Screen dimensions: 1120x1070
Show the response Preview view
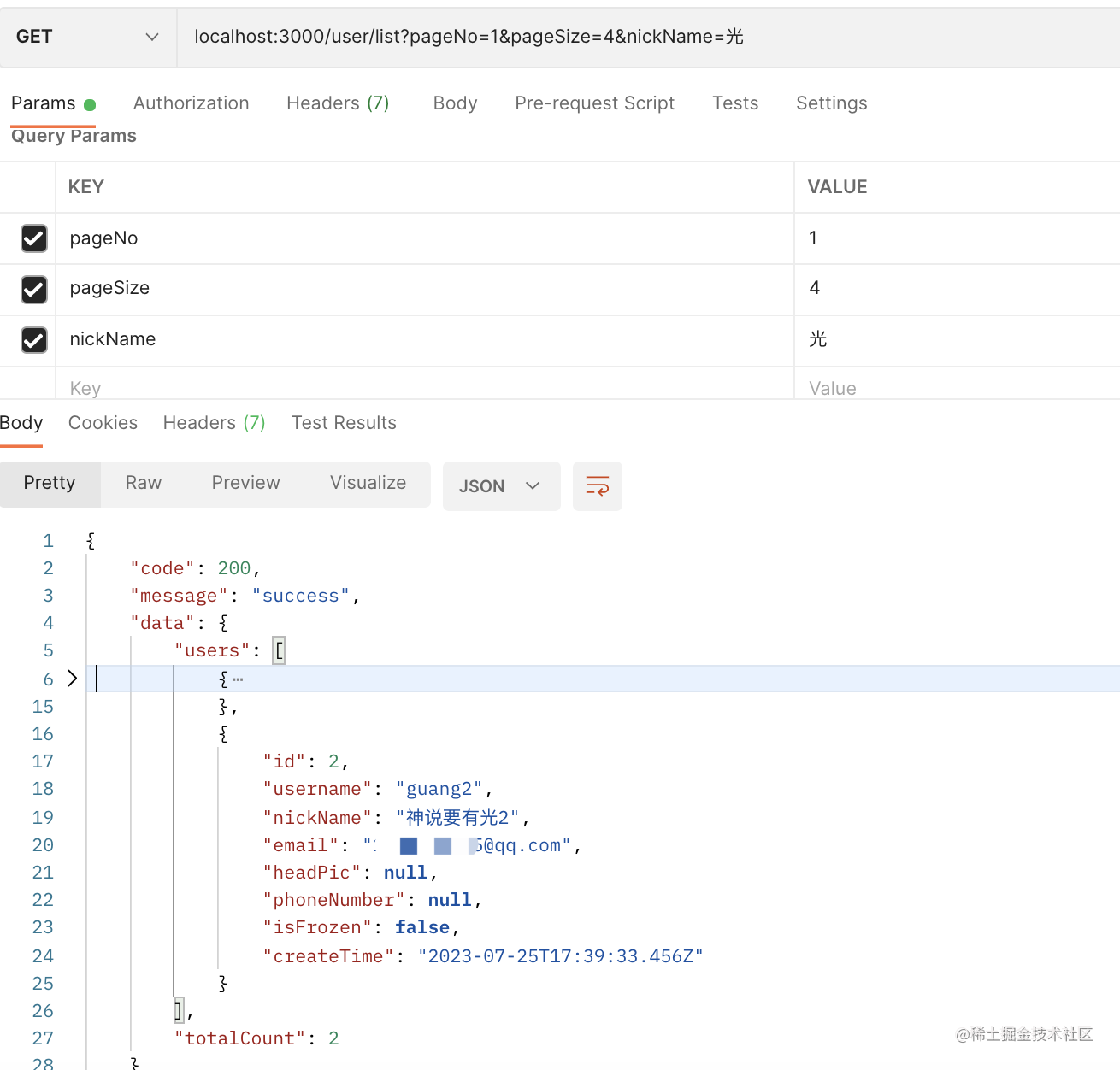pos(245,483)
